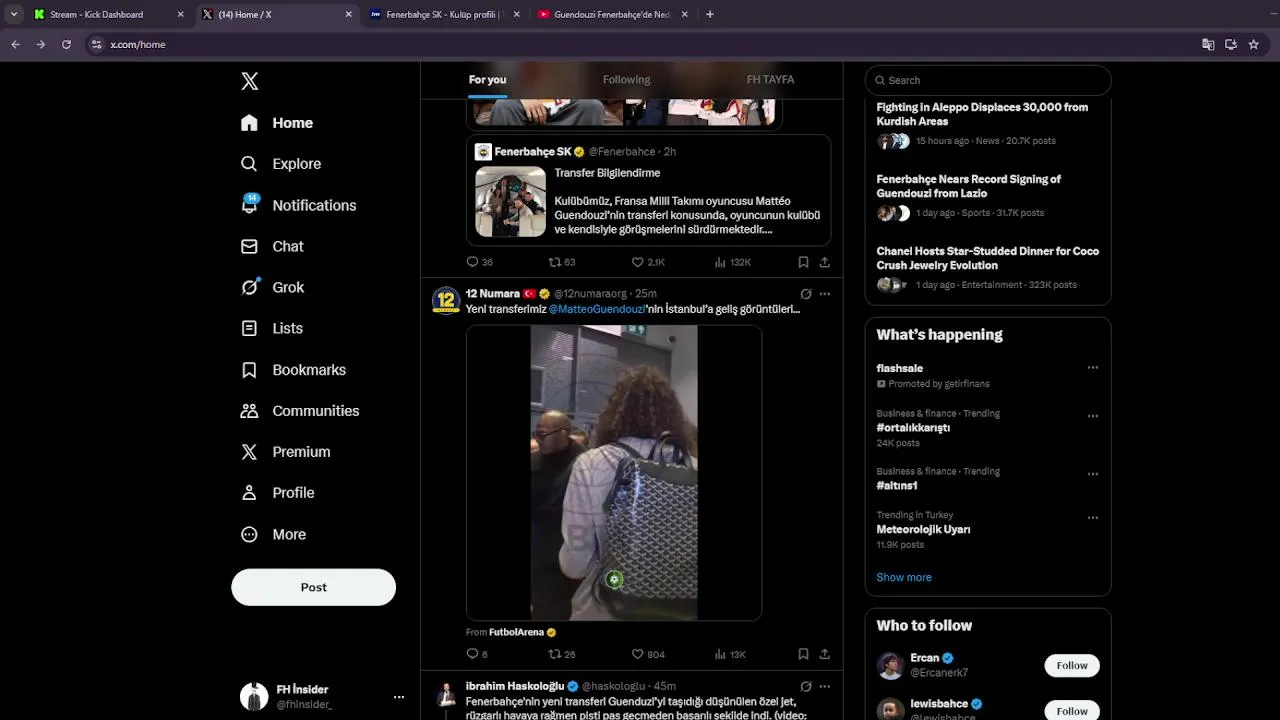
Task: Open Explore from the sidebar
Action: [281, 164]
